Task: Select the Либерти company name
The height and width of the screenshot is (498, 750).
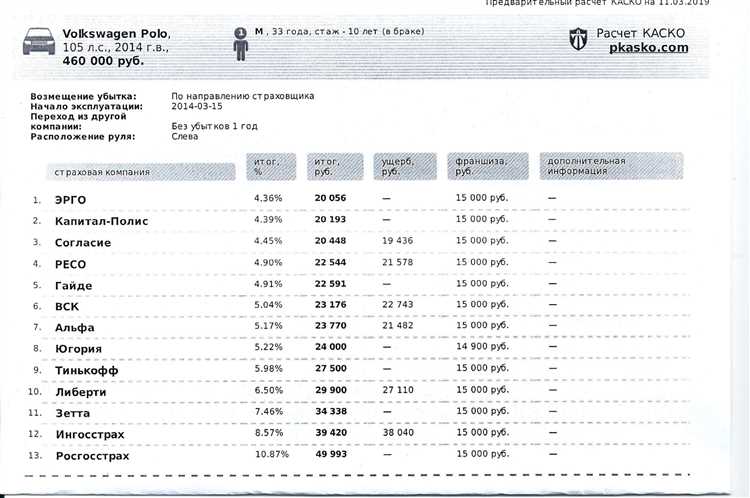Action: click(x=81, y=392)
